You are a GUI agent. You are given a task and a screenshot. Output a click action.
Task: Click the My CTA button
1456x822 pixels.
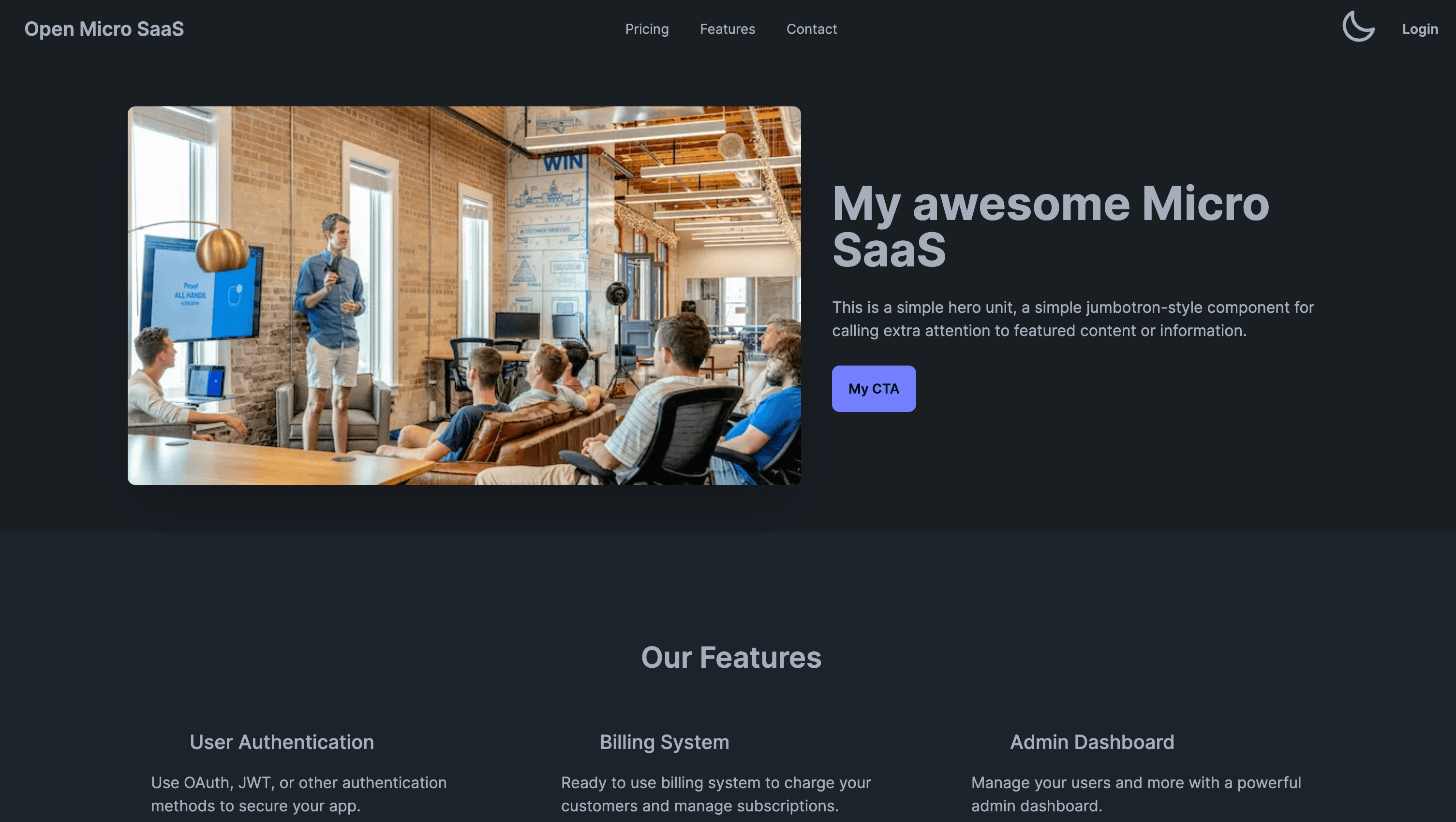(x=873, y=389)
